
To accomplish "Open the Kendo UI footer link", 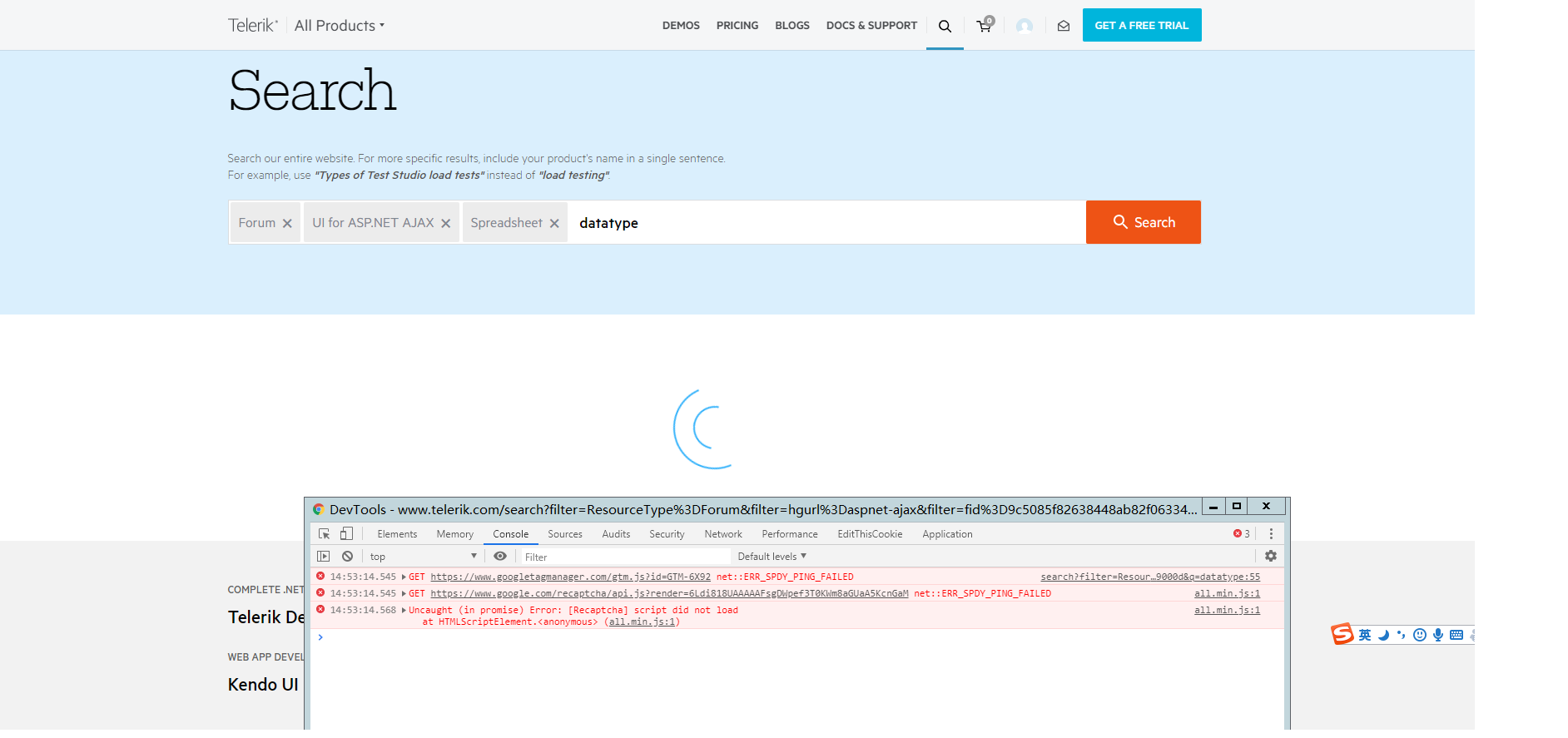I will pyautogui.click(x=263, y=685).
